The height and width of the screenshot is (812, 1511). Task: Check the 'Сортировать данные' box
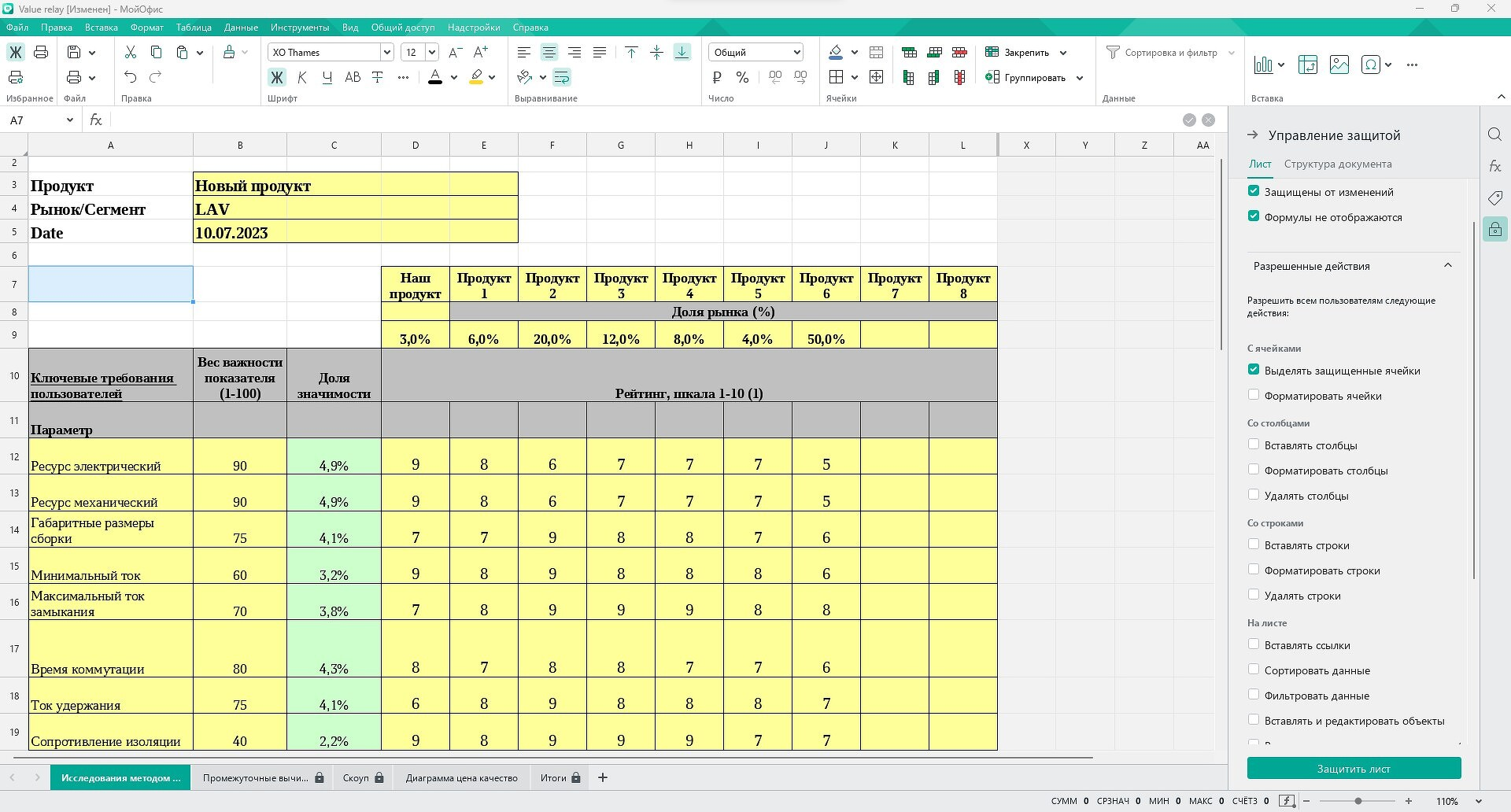tap(1254, 670)
